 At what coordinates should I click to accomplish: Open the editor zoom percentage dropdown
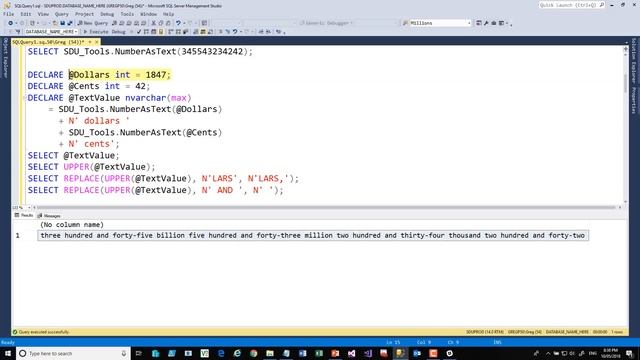(x=29, y=208)
